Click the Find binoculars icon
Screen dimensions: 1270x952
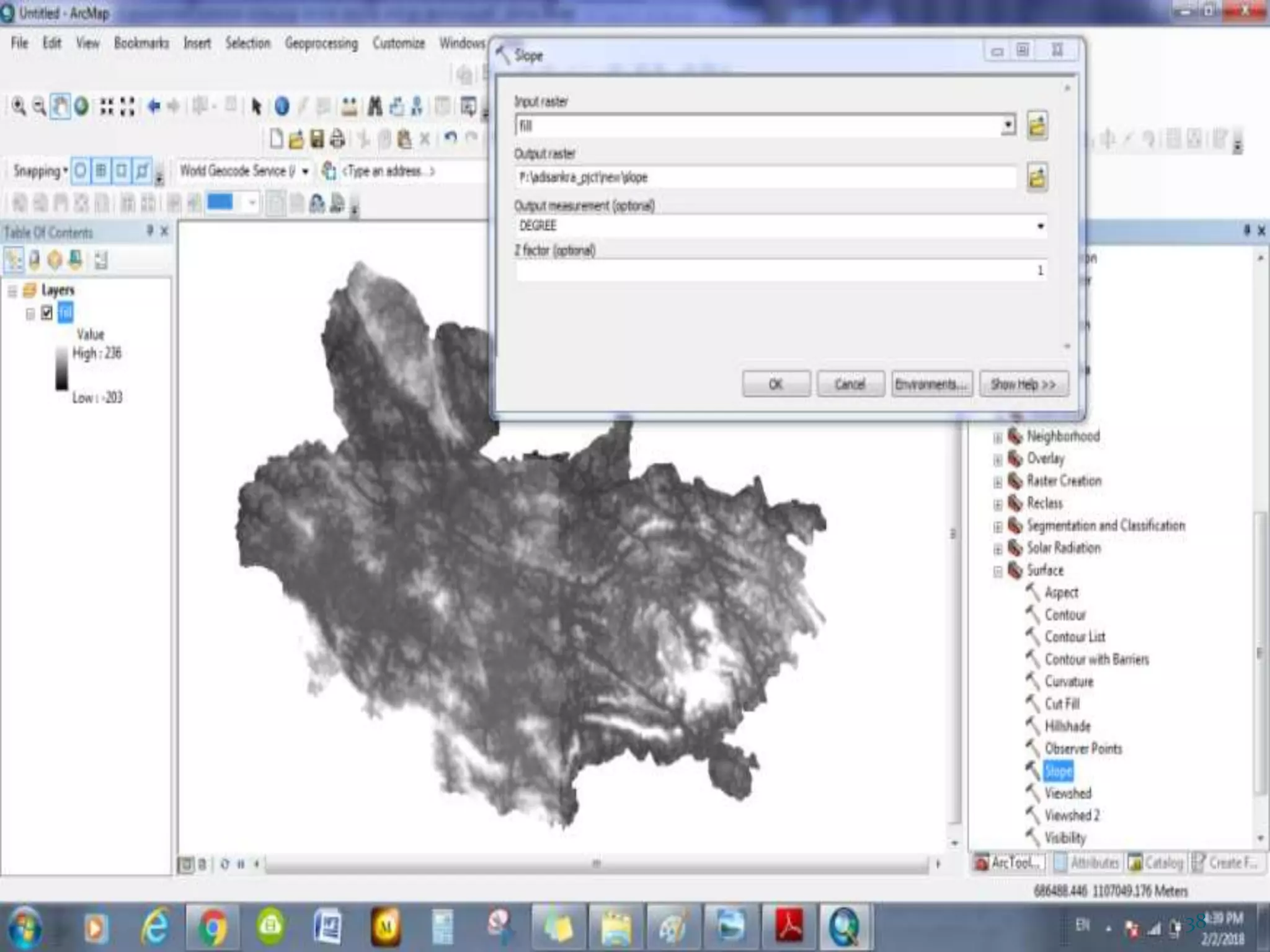375,107
